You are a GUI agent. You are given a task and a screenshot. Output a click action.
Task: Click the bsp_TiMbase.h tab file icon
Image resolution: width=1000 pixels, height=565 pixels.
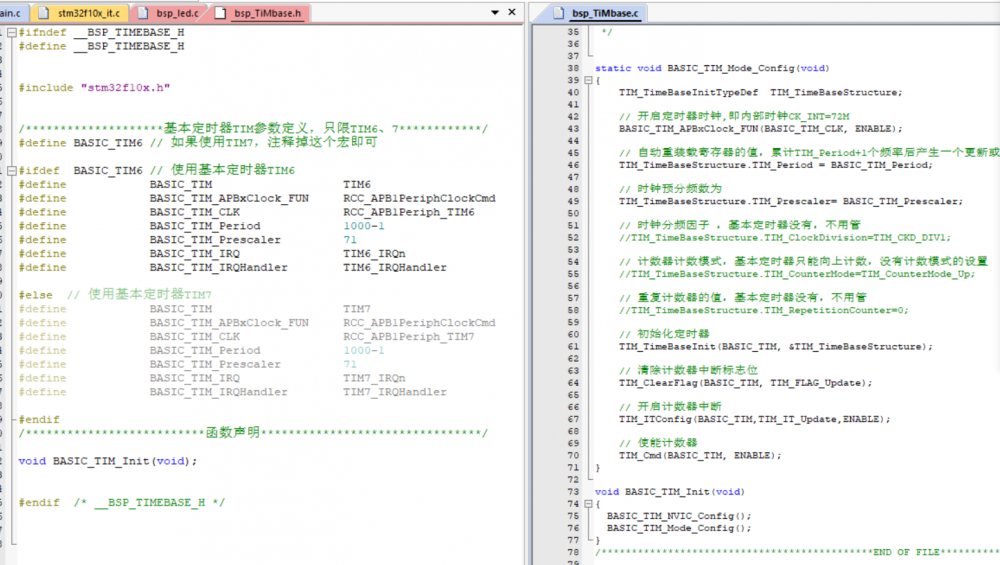point(220,13)
